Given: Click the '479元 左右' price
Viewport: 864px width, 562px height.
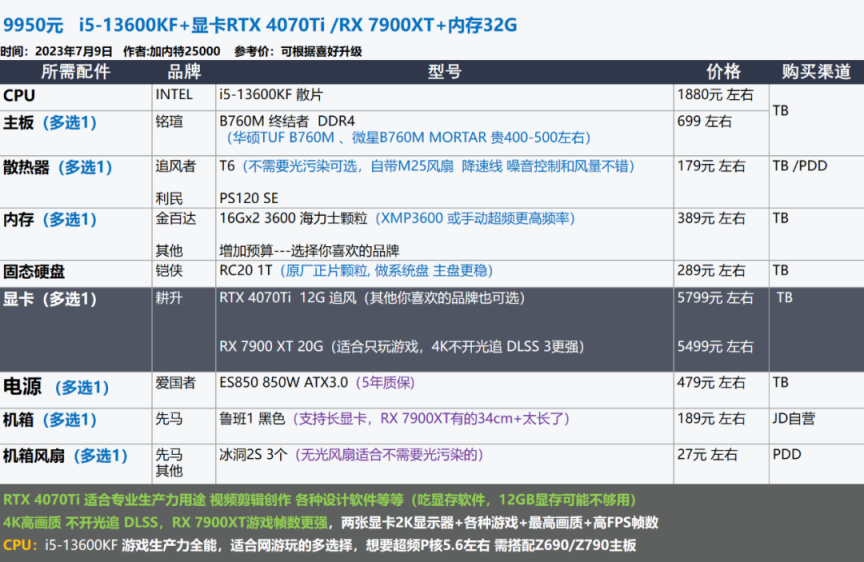Looking at the screenshot, I should coord(711,382).
